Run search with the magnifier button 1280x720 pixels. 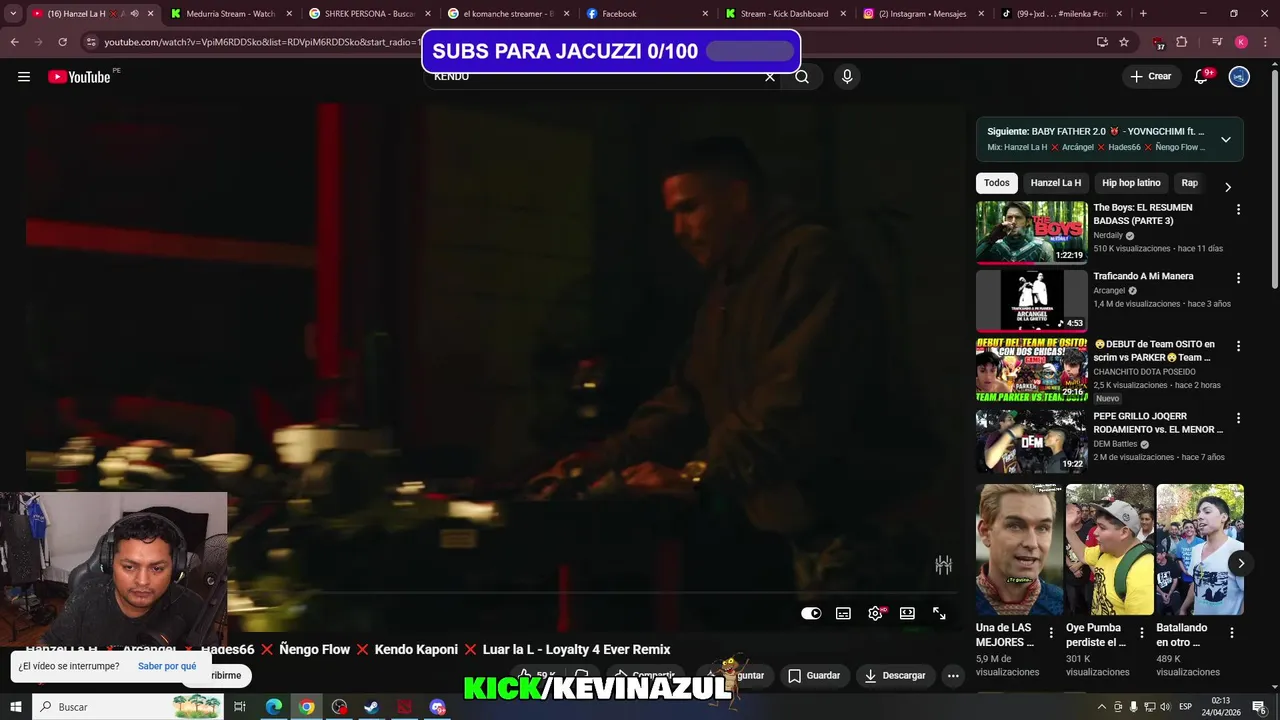[x=802, y=77]
